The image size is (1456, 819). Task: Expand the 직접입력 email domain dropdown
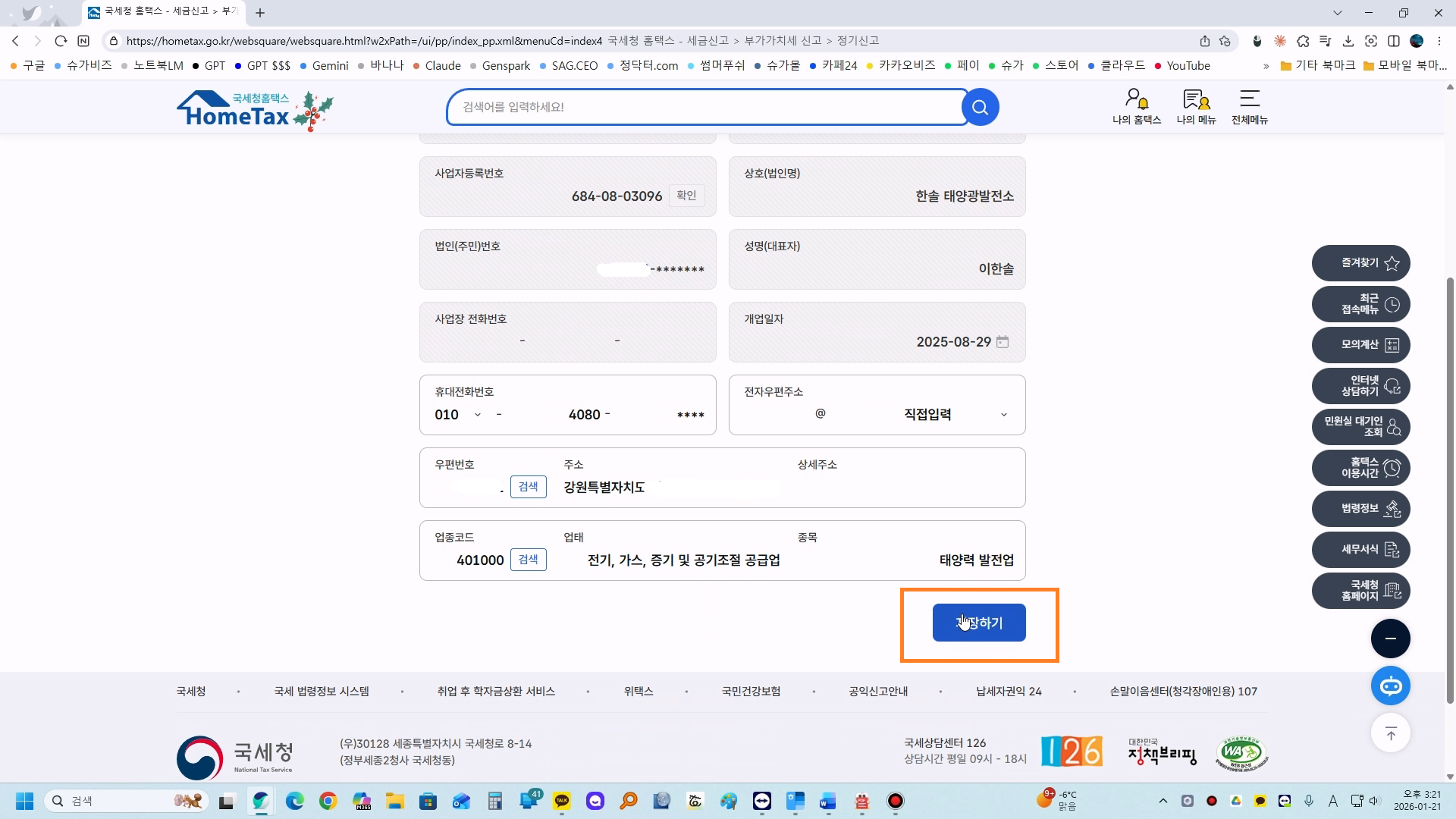tap(1003, 415)
